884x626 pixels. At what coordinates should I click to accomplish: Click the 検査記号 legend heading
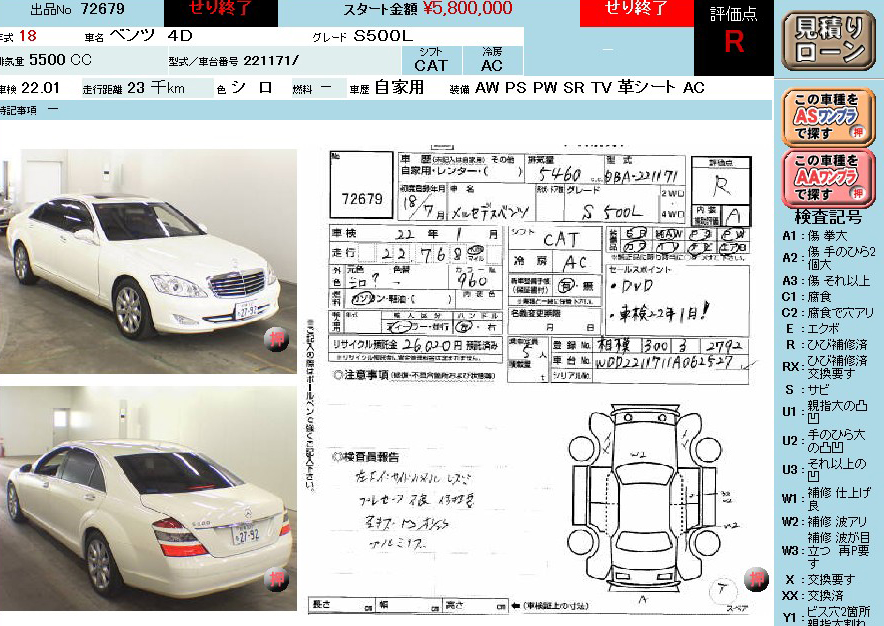click(x=828, y=217)
